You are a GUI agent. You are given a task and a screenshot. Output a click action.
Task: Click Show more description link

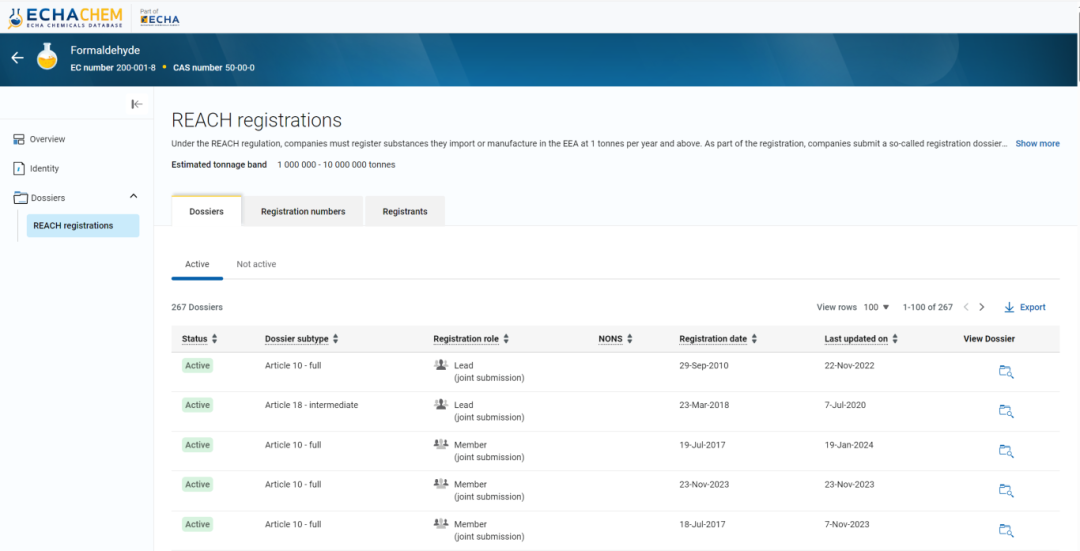tap(1037, 143)
